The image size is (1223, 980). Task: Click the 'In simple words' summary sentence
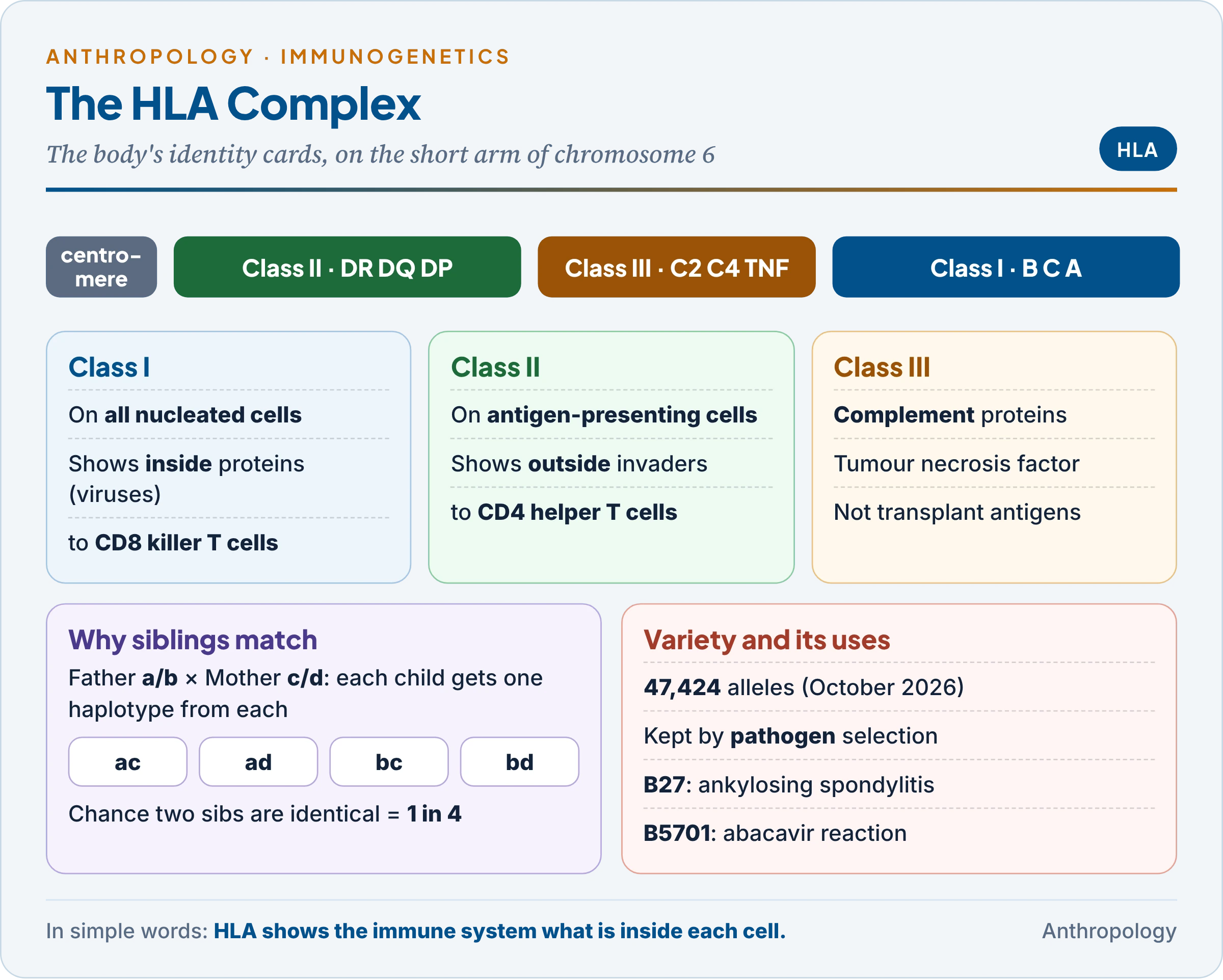click(x=416, y=931)
